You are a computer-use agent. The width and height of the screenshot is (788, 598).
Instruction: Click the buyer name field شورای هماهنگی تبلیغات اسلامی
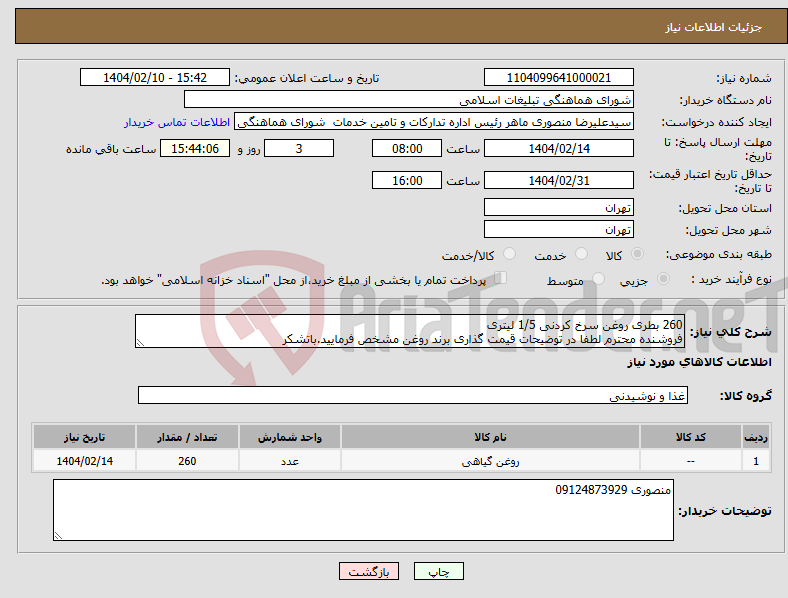point(409,99)
